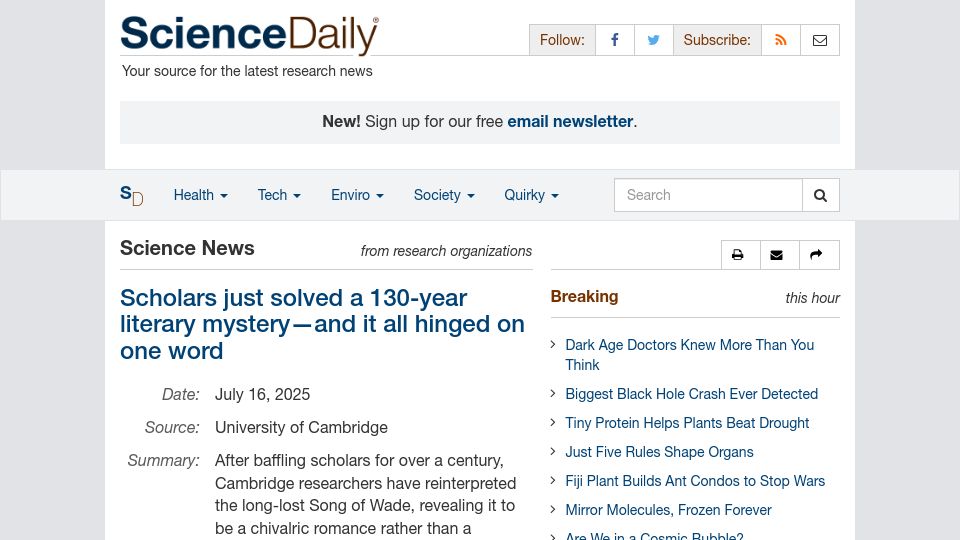Screen dimensions: 960x540
Task: Click the SD home logo in navigation bar
Action: 132,195
